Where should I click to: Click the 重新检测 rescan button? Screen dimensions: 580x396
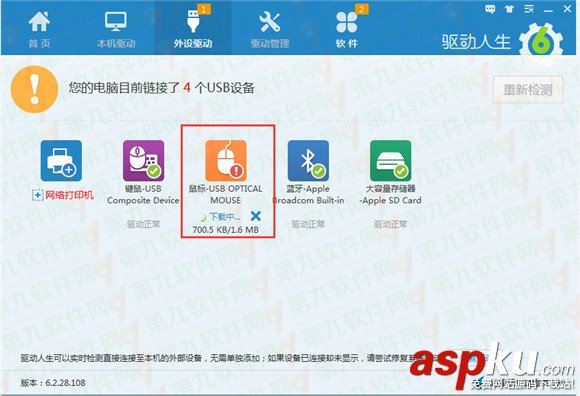[x=528, y=89]
